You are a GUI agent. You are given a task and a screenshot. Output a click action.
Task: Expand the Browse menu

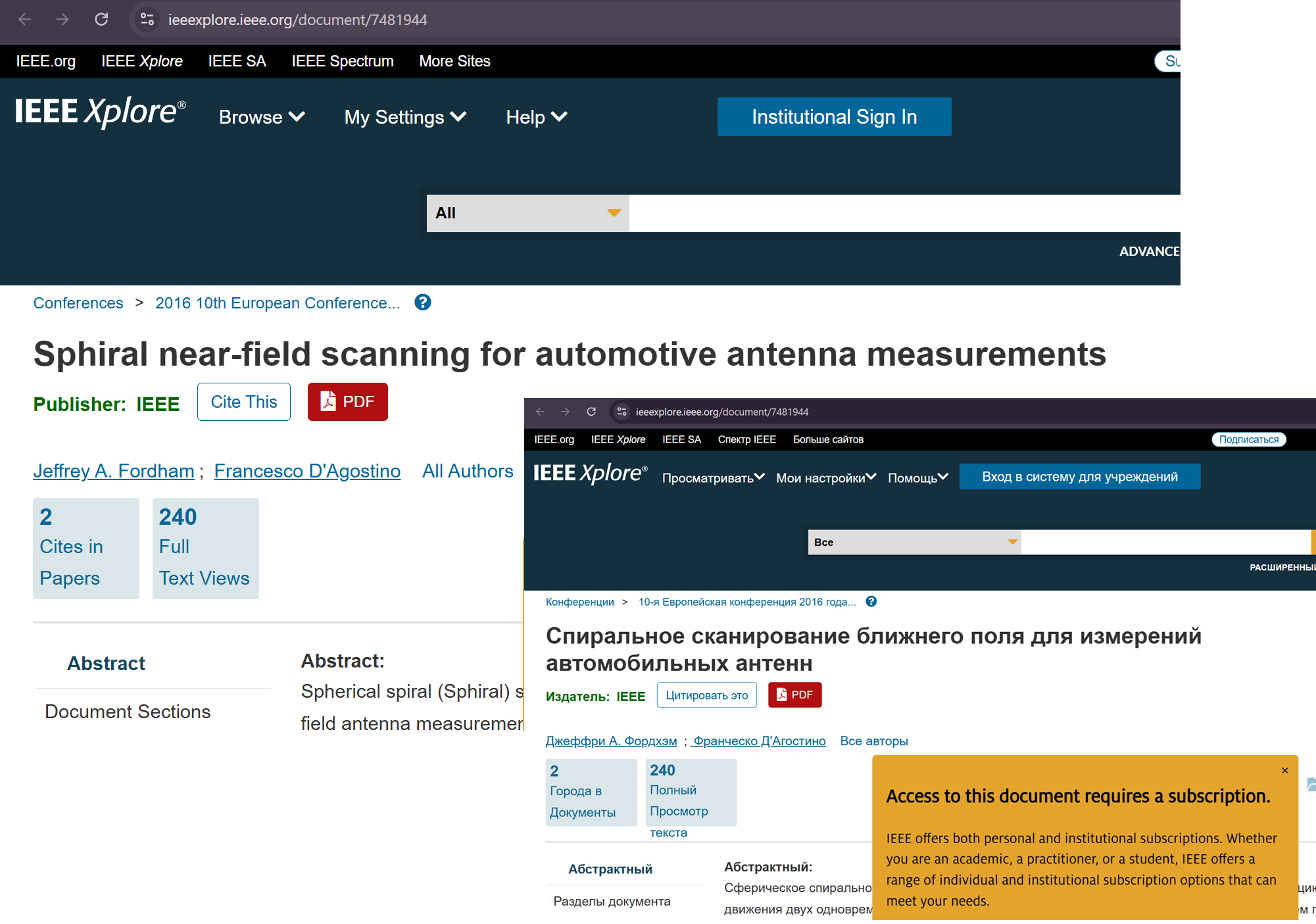tap(262, 117)
